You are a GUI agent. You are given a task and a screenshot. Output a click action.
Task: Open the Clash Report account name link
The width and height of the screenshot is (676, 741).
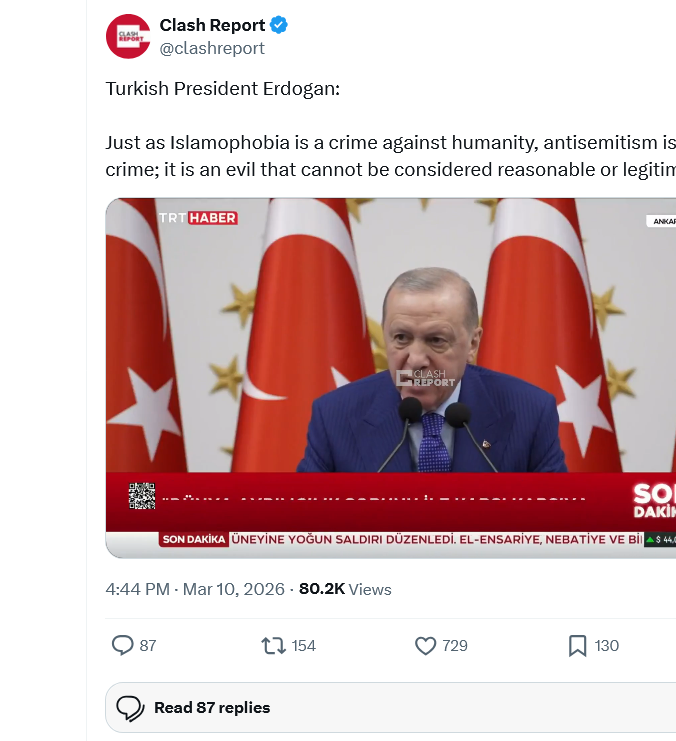tap(212, 25)
